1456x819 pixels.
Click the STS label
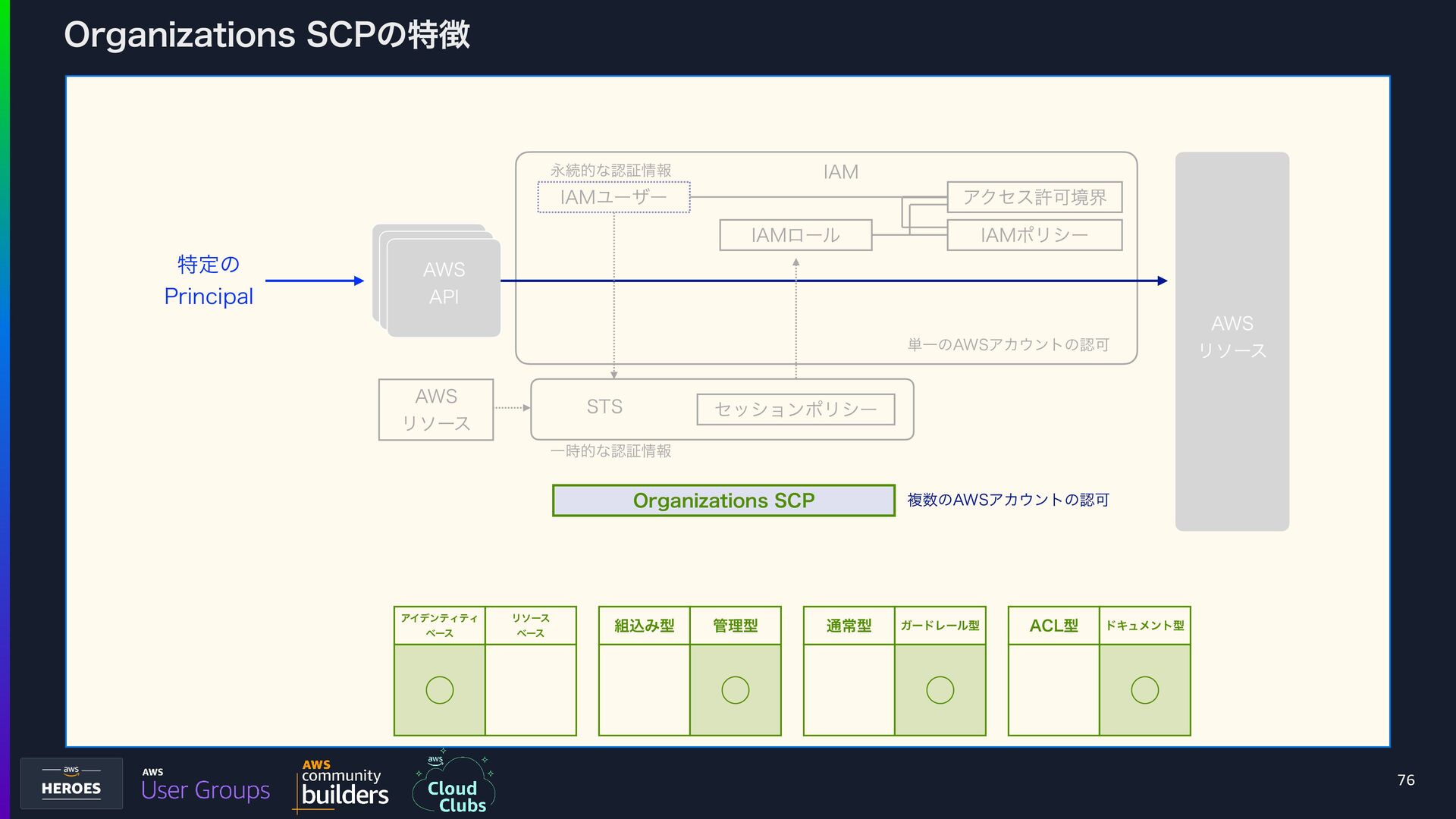click(604, 407)
